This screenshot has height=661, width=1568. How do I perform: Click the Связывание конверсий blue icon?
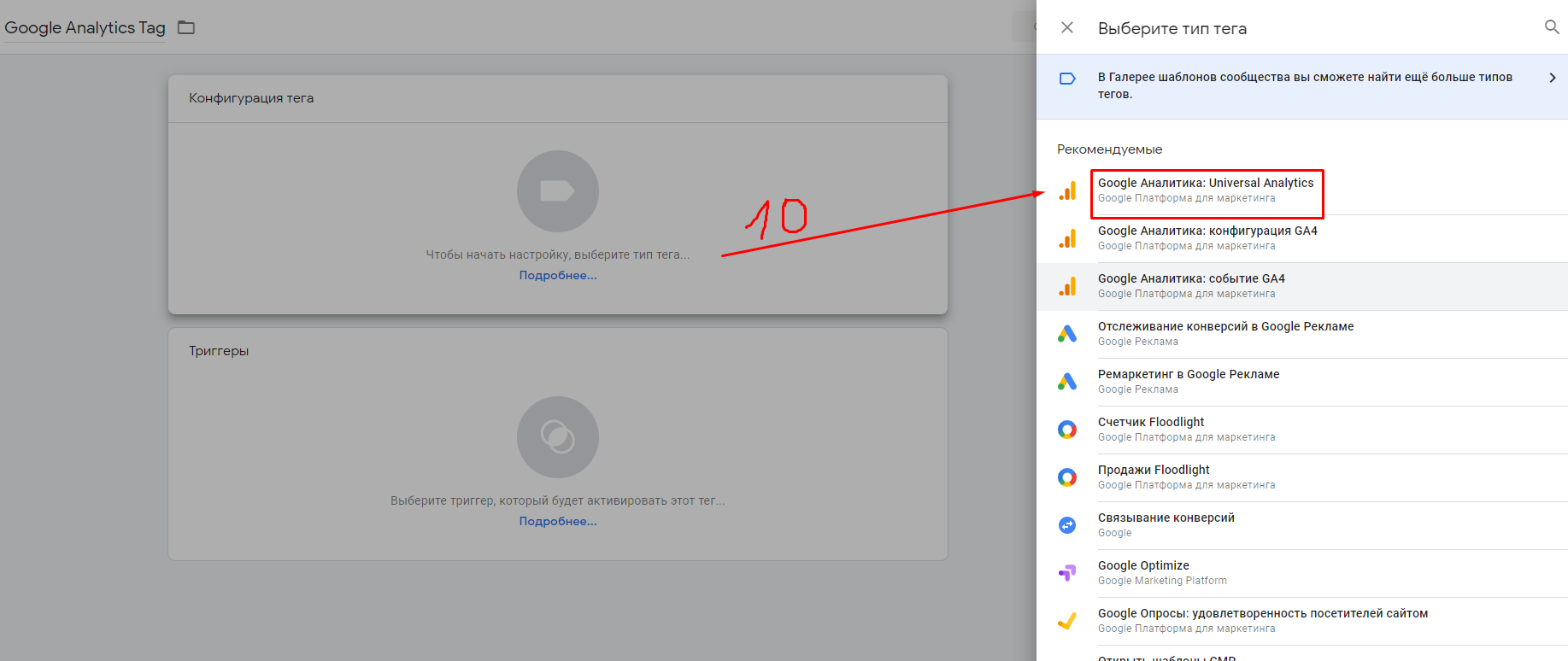pyautogui.click(x=1067, y=525)
